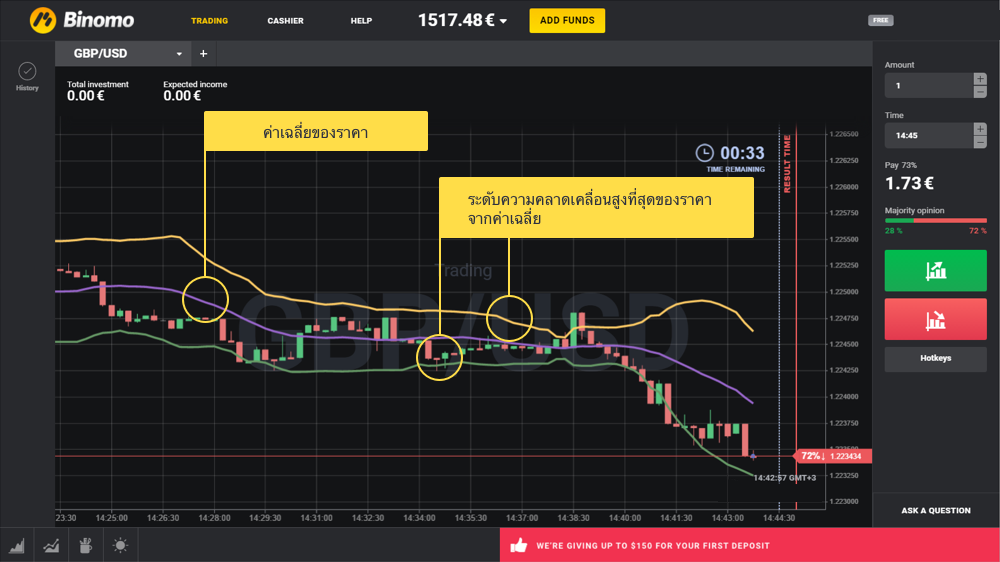Click the Binomo logo
Screen dimensions: 1000x562
(x=71, y=20)
